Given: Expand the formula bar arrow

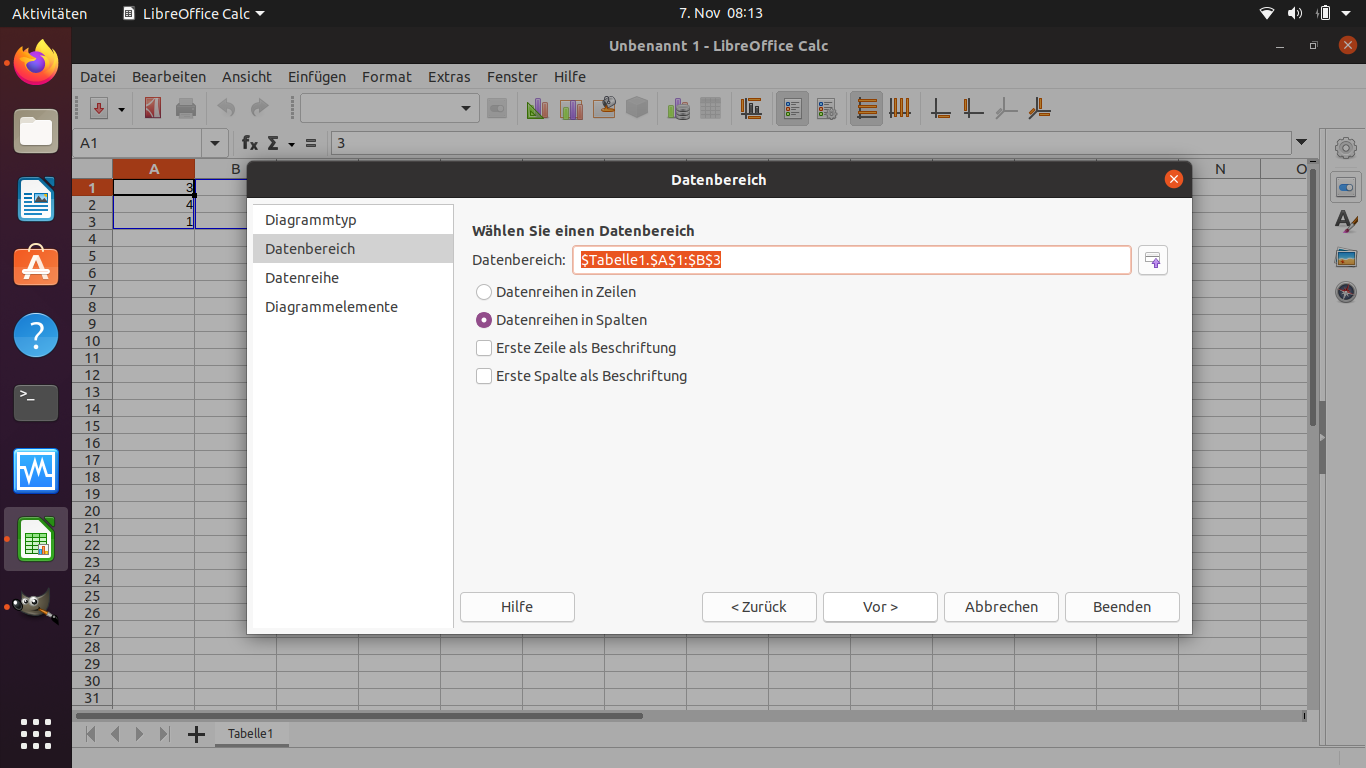Looking at the screenshot, I should 1301,143.
